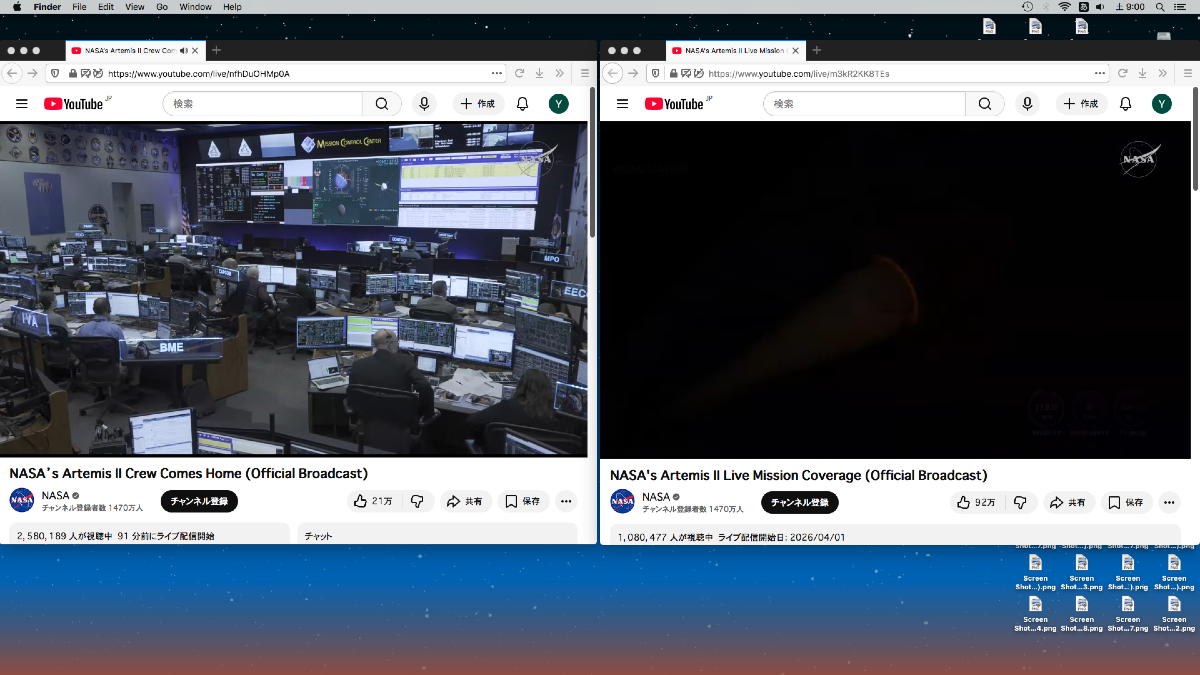Focus the 検索 search field in left window
Viewport: 1200px width, 675px height.
click(x=263, y=104)
